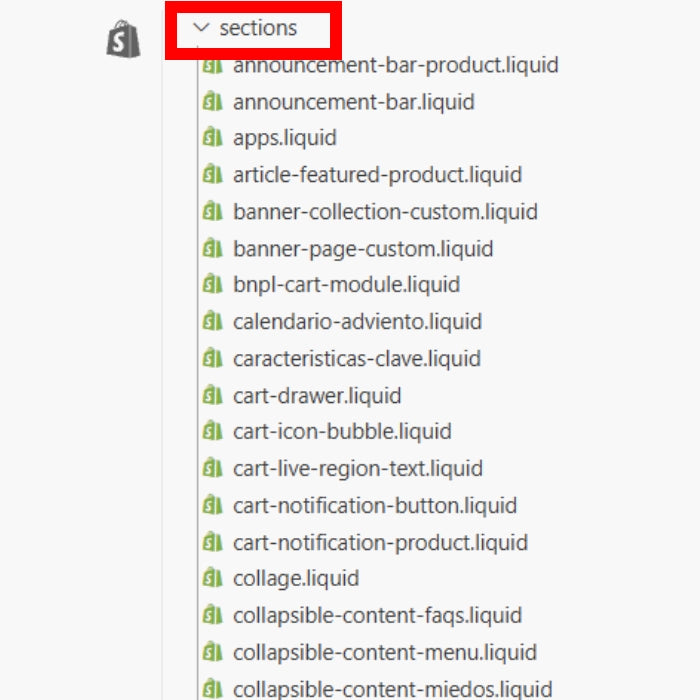
Task: Click the icon beside banner-page-custom.liquid
Action: (212, 248)
